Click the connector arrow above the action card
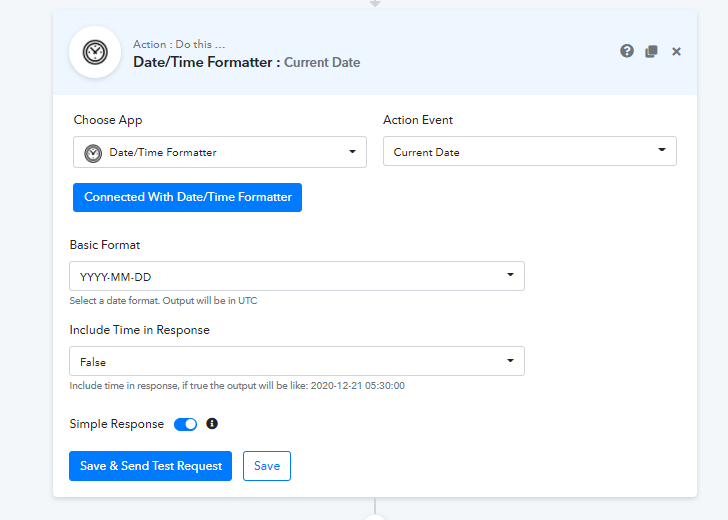Viewport: 728px width, 520px height. [375, 4]
